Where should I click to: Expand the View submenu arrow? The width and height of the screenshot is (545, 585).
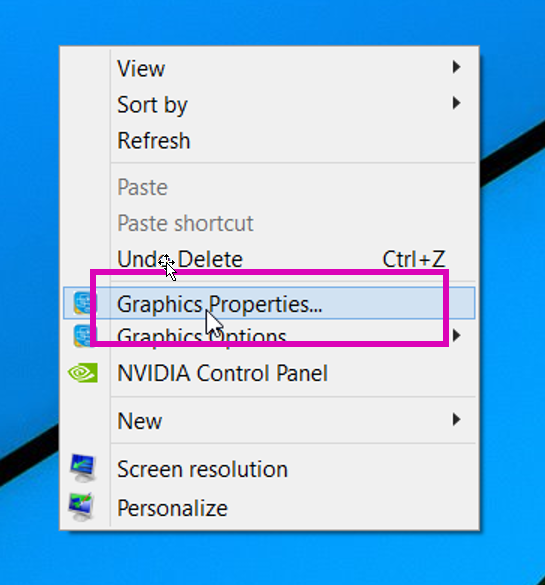tap(456, 67)
